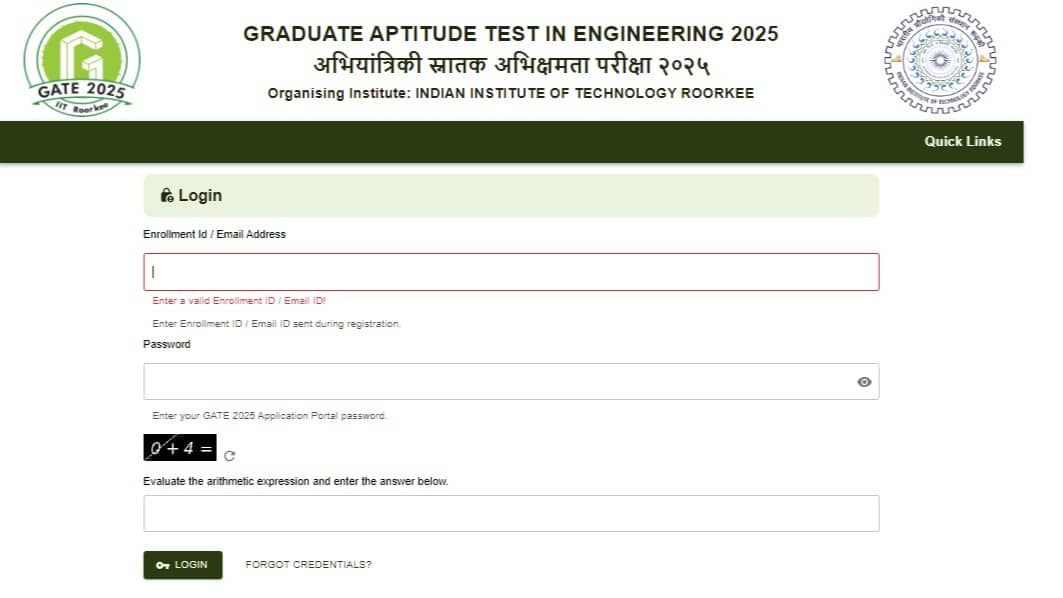
Task: Click the red invalid Enrollment ID error message
Action: [x=239, y=301]
